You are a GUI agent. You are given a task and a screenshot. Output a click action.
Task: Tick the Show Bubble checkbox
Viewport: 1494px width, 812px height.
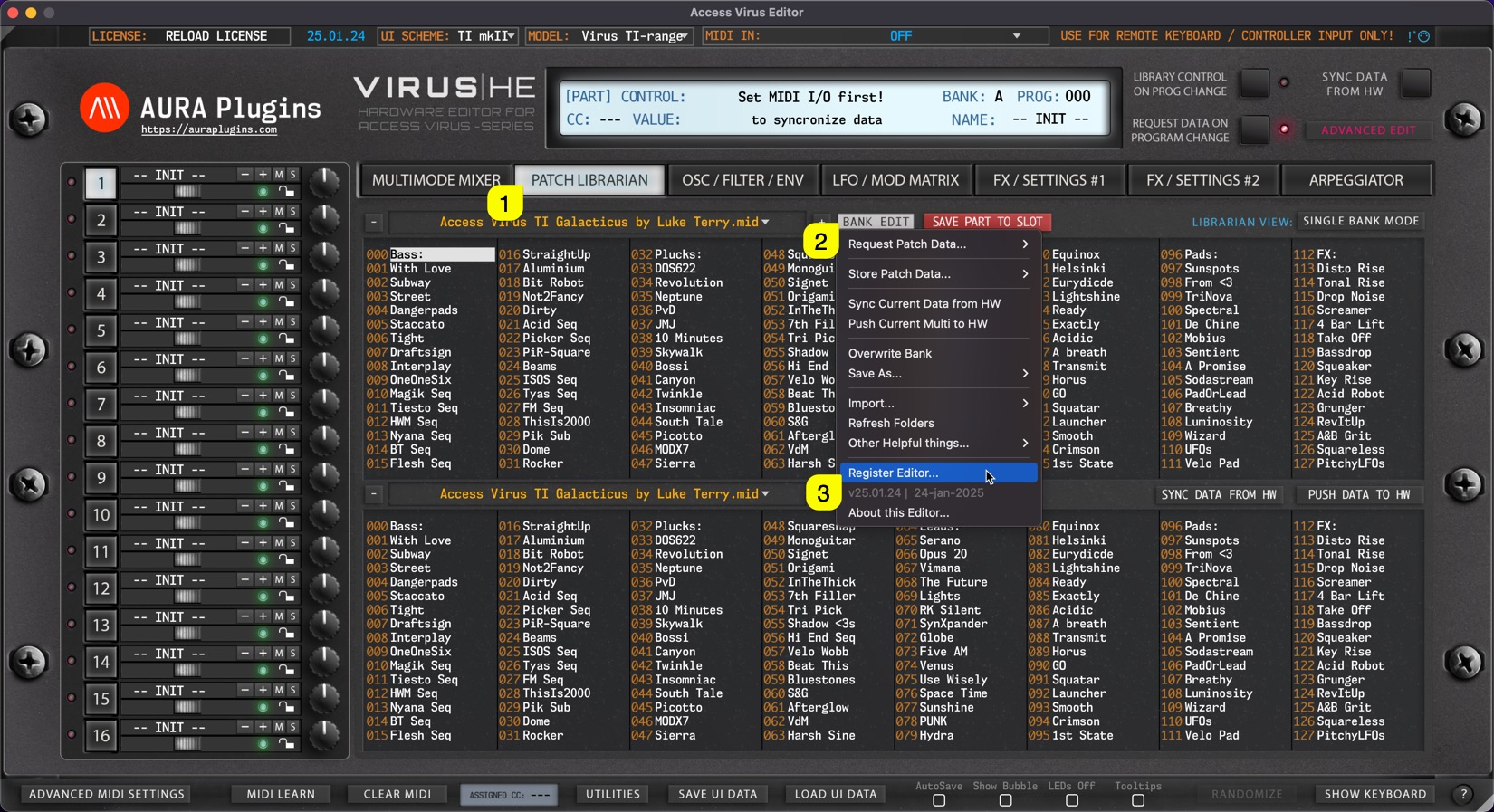1005,800
